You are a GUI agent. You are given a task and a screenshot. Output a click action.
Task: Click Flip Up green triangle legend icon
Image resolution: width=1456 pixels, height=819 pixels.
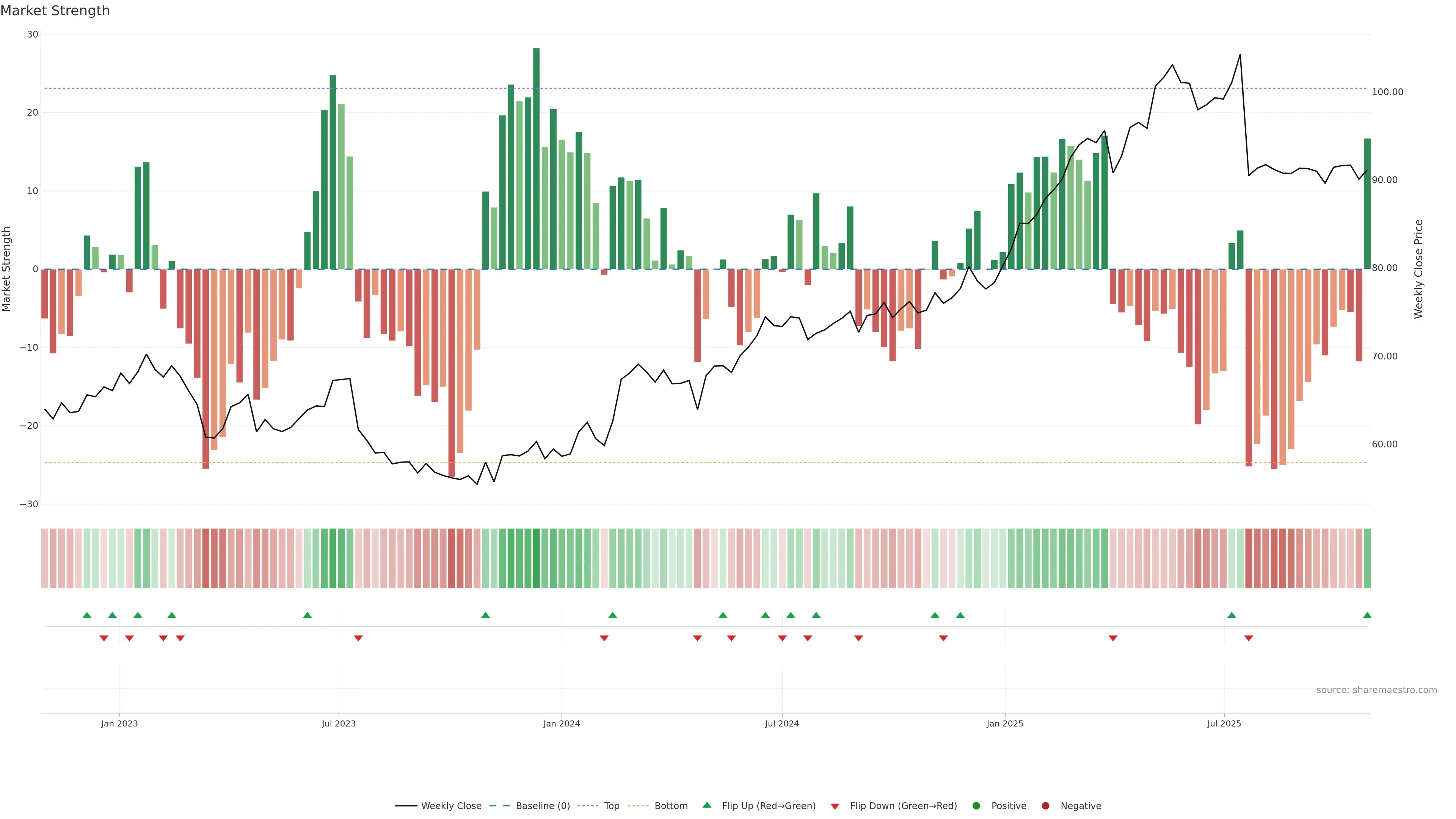click(x=706, y=805)
